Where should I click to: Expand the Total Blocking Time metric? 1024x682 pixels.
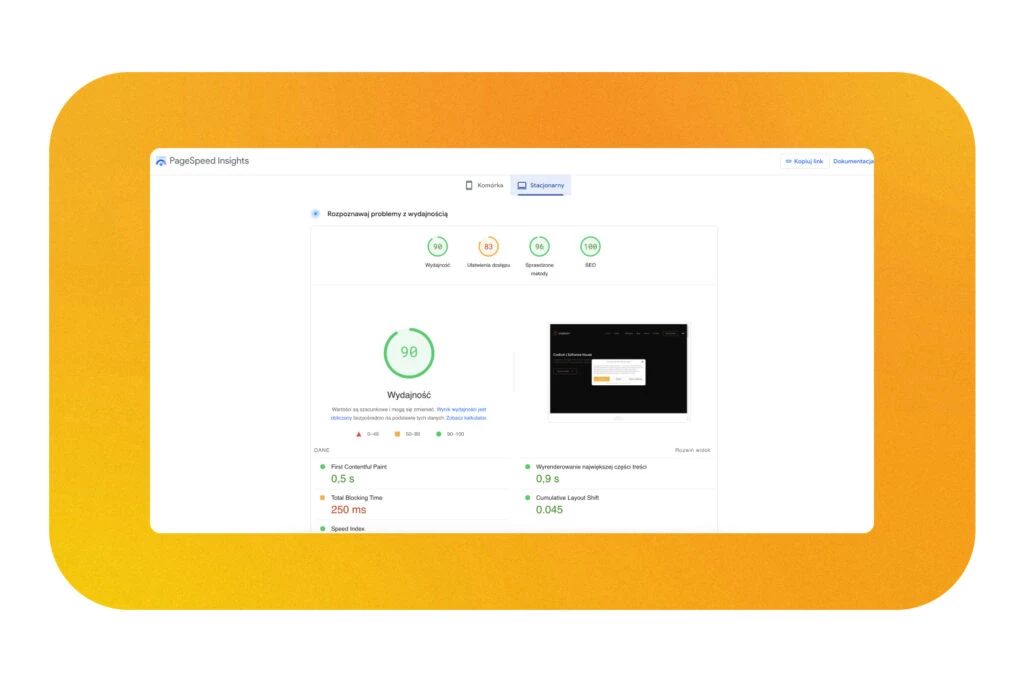click(356, 497)
